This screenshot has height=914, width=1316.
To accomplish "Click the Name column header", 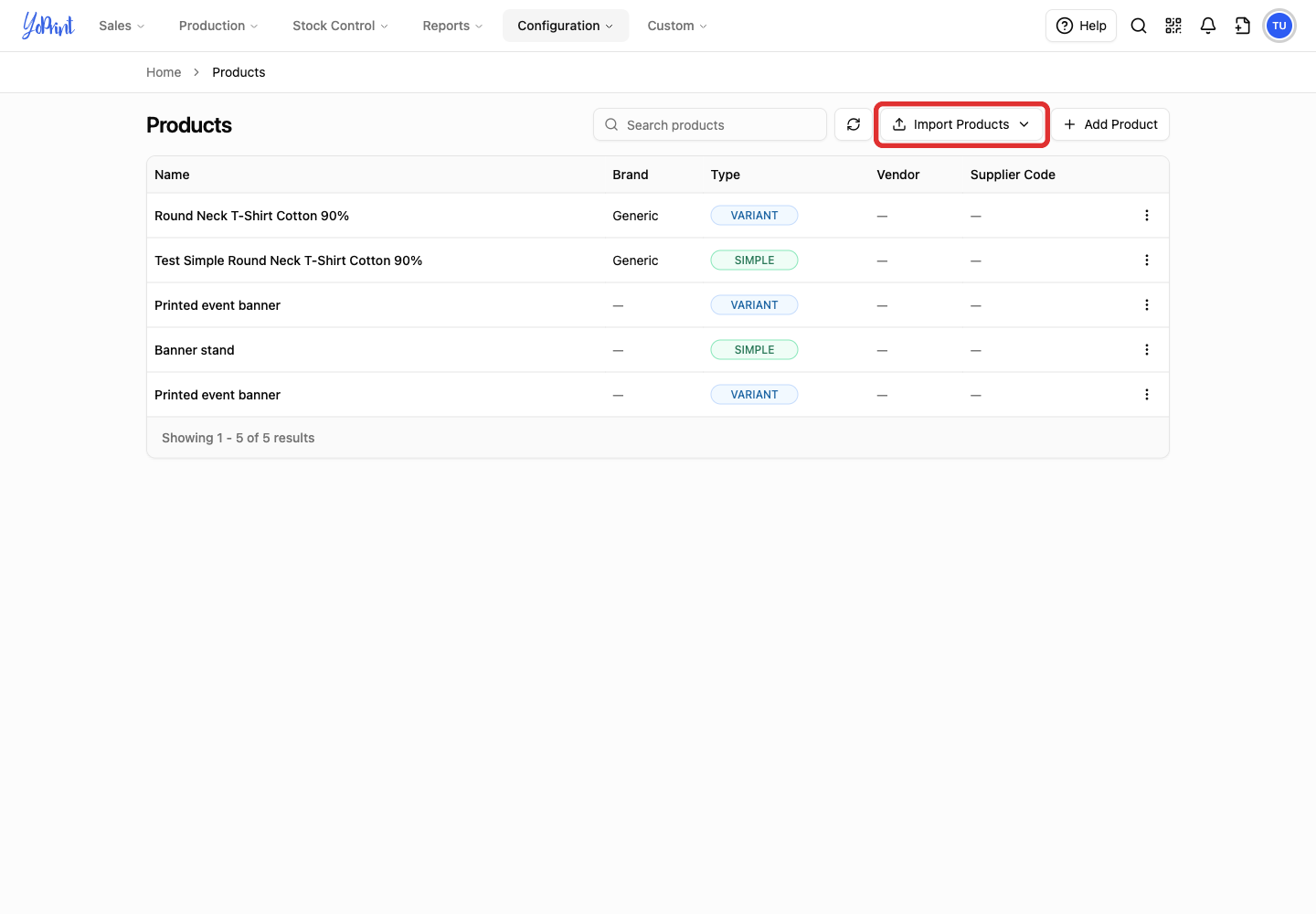I will tap(172, 175).
